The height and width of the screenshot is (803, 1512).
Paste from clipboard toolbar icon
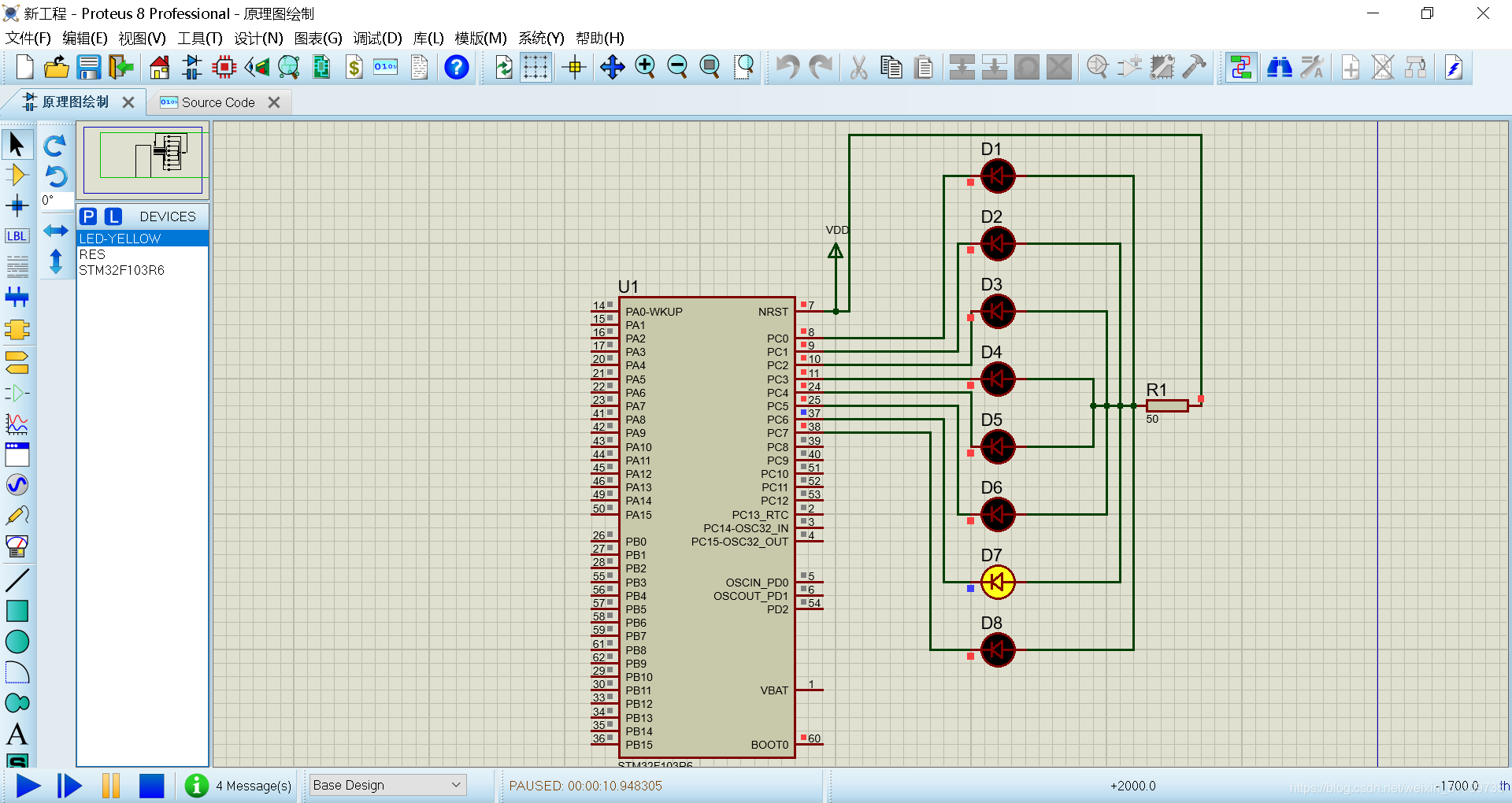pyautogui.click(x=924, y=67)
